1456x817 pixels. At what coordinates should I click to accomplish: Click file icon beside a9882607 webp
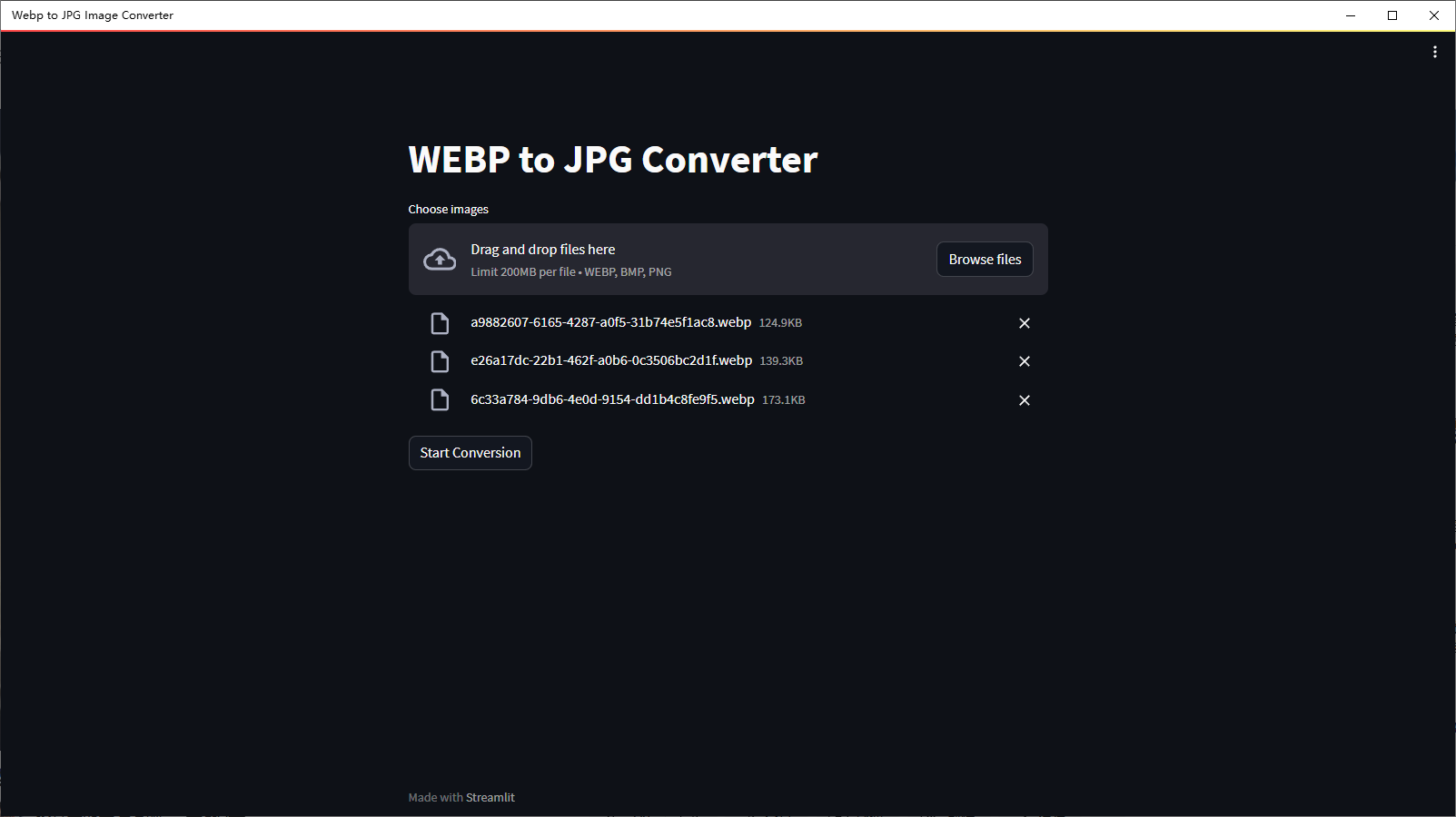[x=440, y=323]
